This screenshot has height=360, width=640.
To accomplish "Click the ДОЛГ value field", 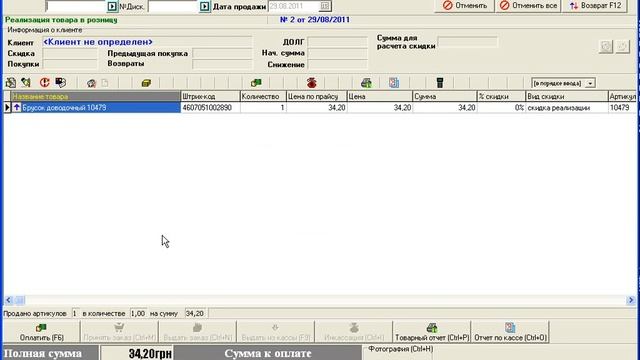I will click(338, 42).
